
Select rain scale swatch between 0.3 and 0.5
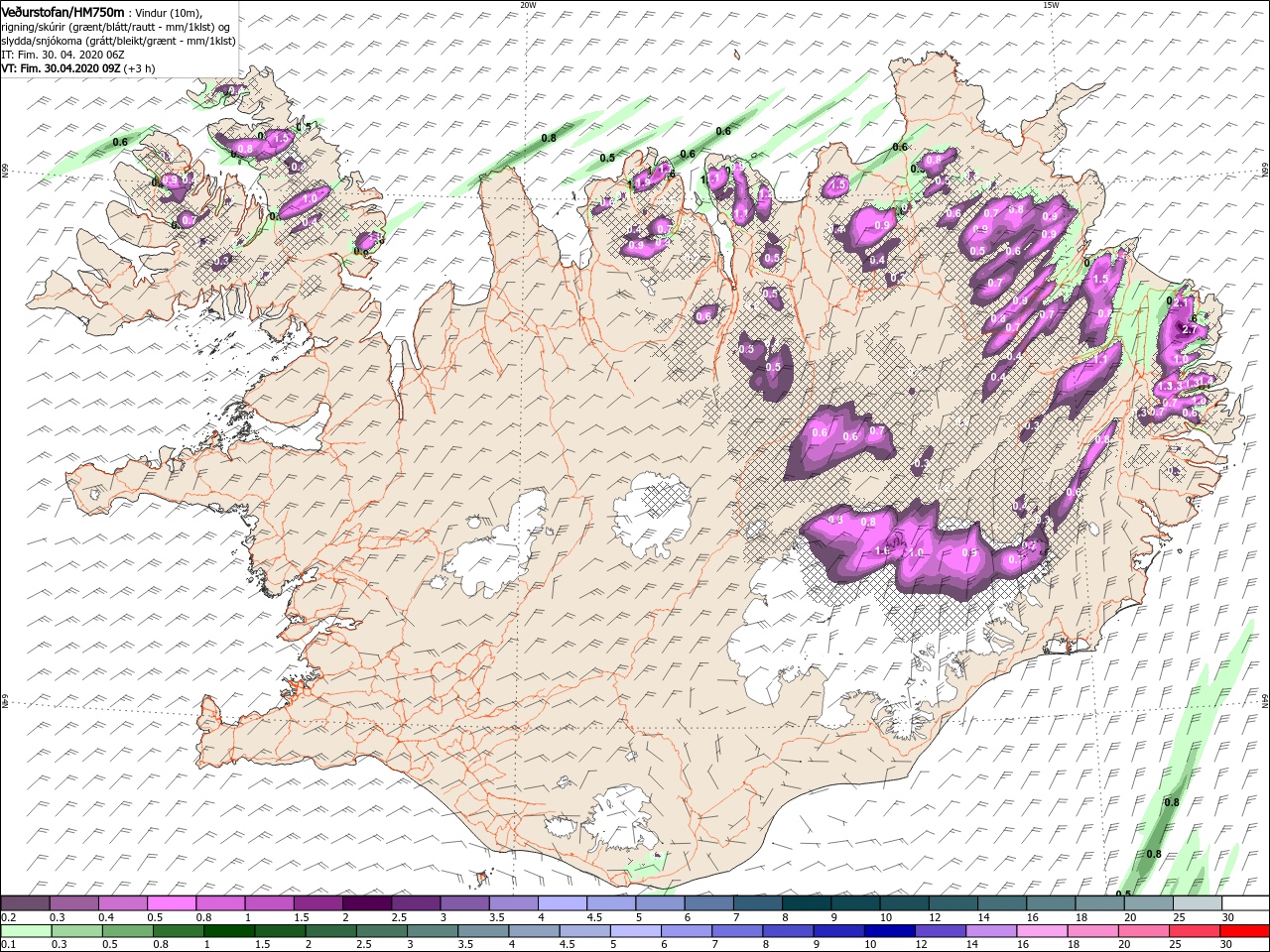76,931
